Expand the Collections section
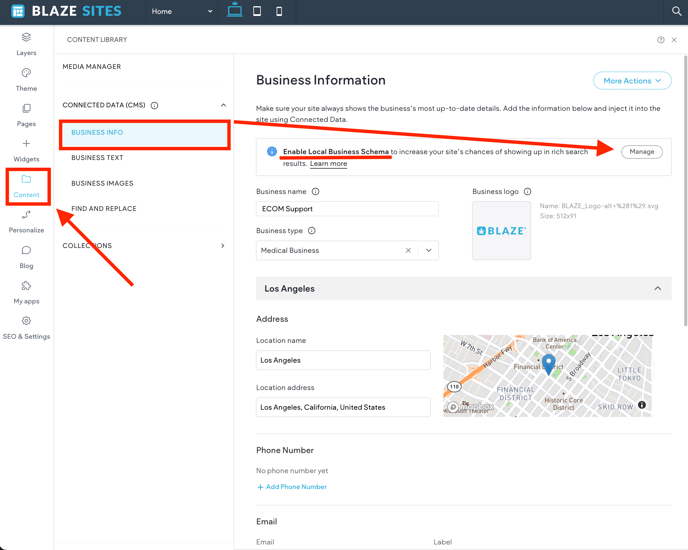 tap(222, 246)
